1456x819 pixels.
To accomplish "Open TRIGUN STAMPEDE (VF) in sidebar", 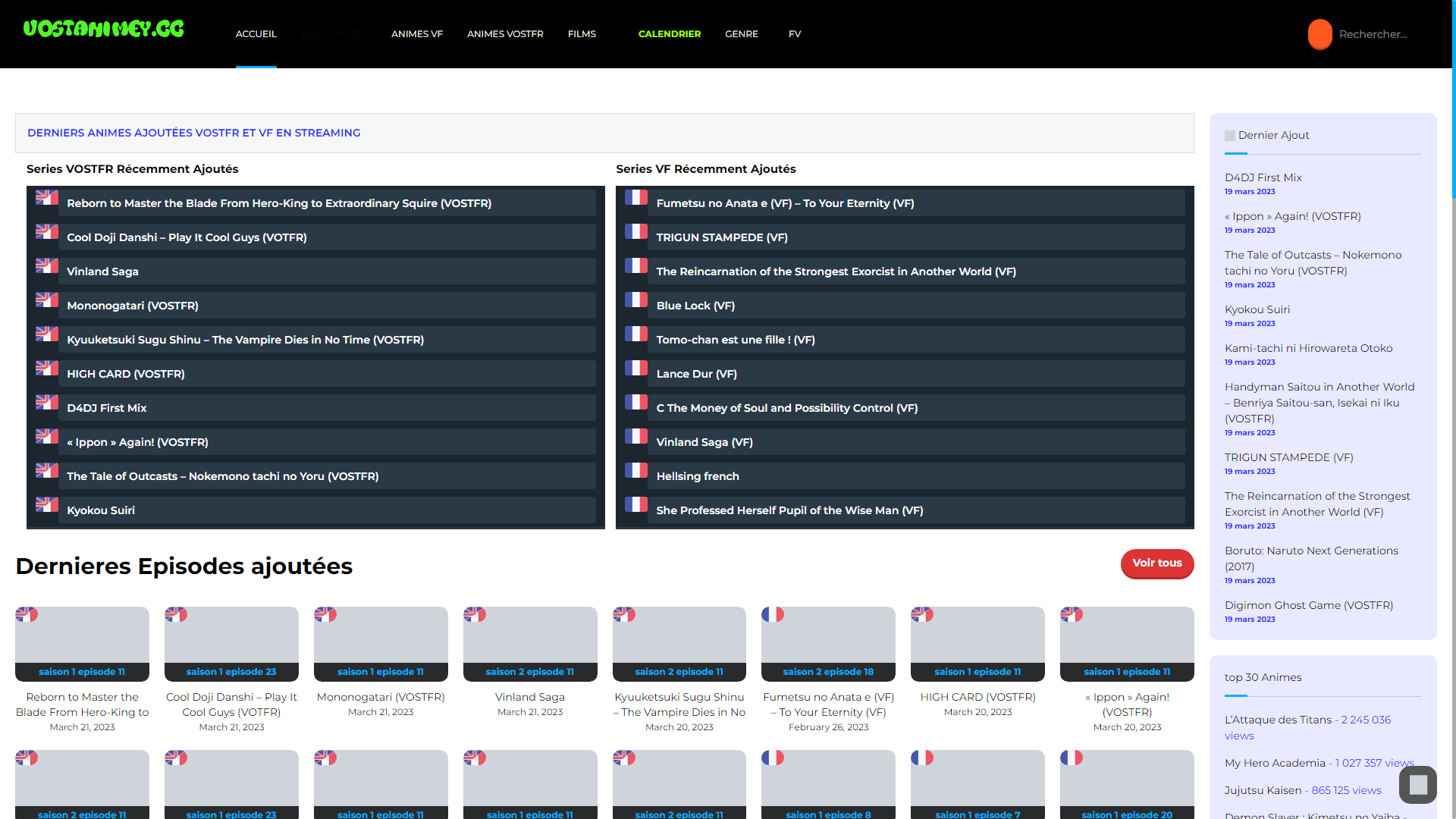I will 1288,457.
